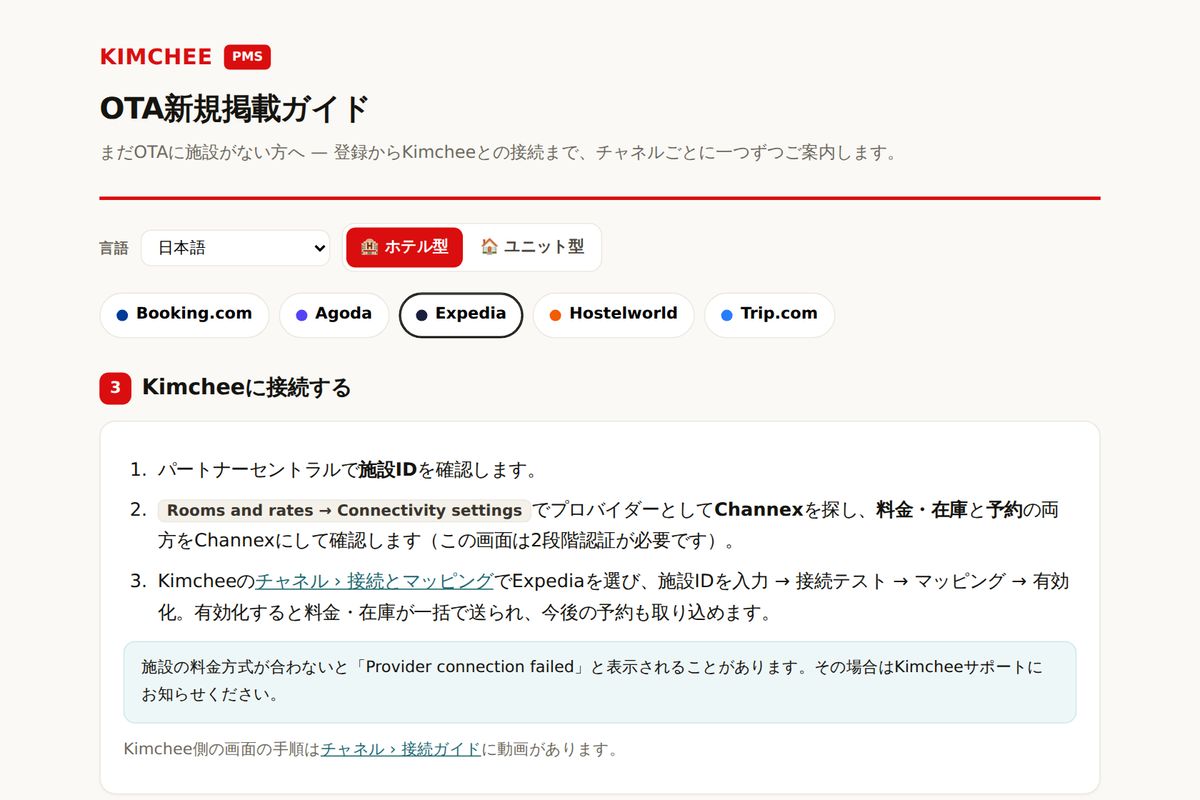Select the Hostelworld channel tab
The width and height of the screenshot is (1200, 800).
point(613,315)
